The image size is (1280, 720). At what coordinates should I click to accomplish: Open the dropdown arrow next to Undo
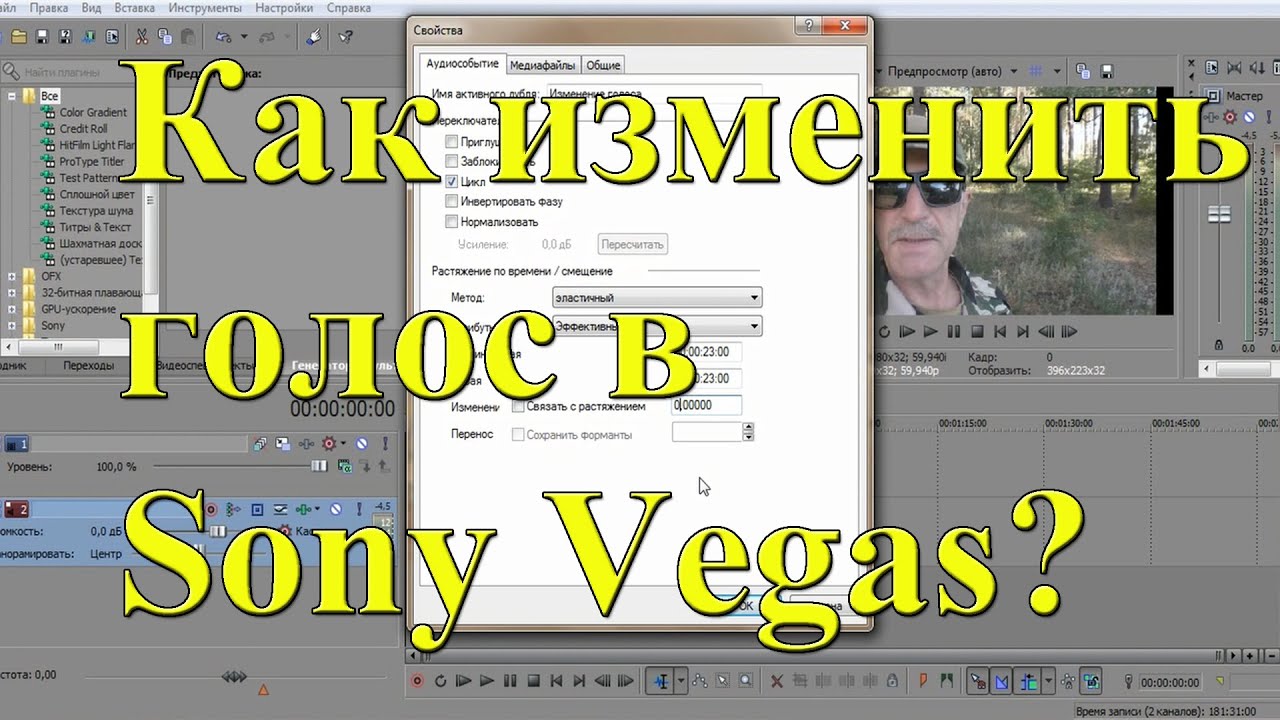[243, 37]
